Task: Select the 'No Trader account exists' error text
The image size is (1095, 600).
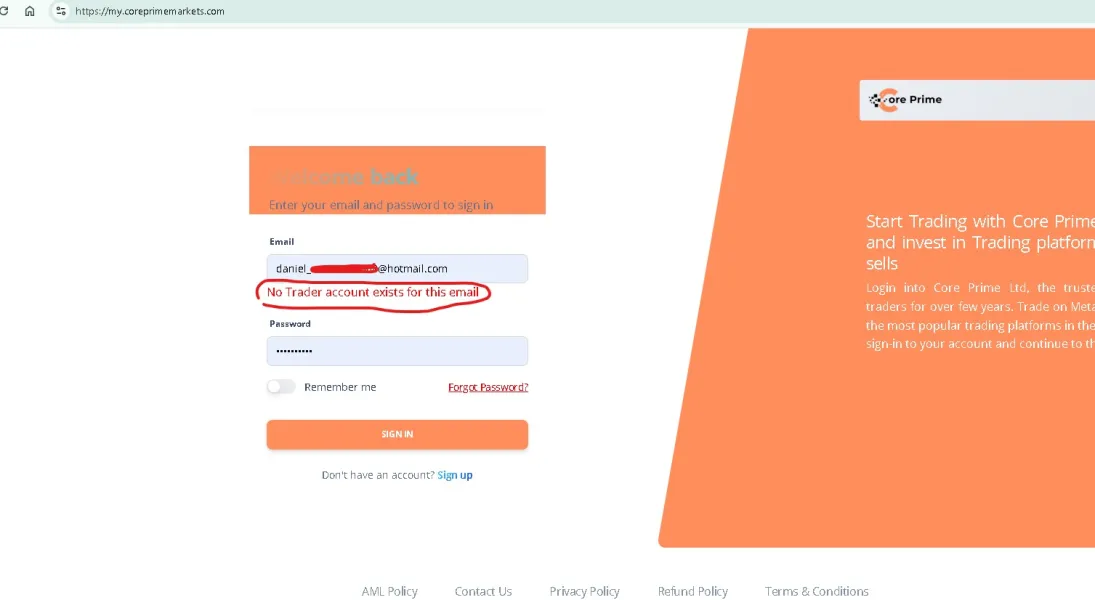Action: pos(372,292)
